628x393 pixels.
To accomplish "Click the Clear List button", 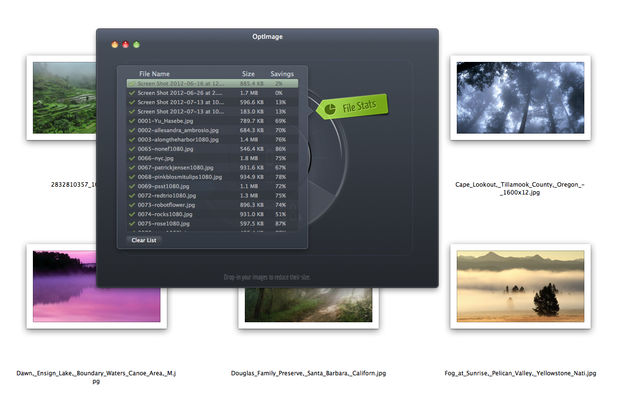I will (x=144, y=240).
